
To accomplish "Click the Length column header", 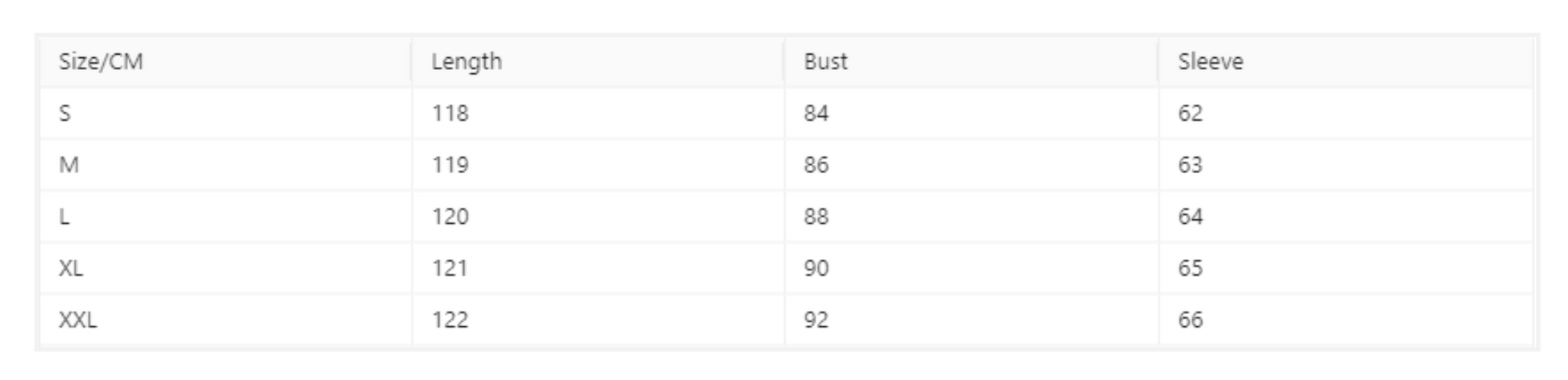I will click(467, 62).
